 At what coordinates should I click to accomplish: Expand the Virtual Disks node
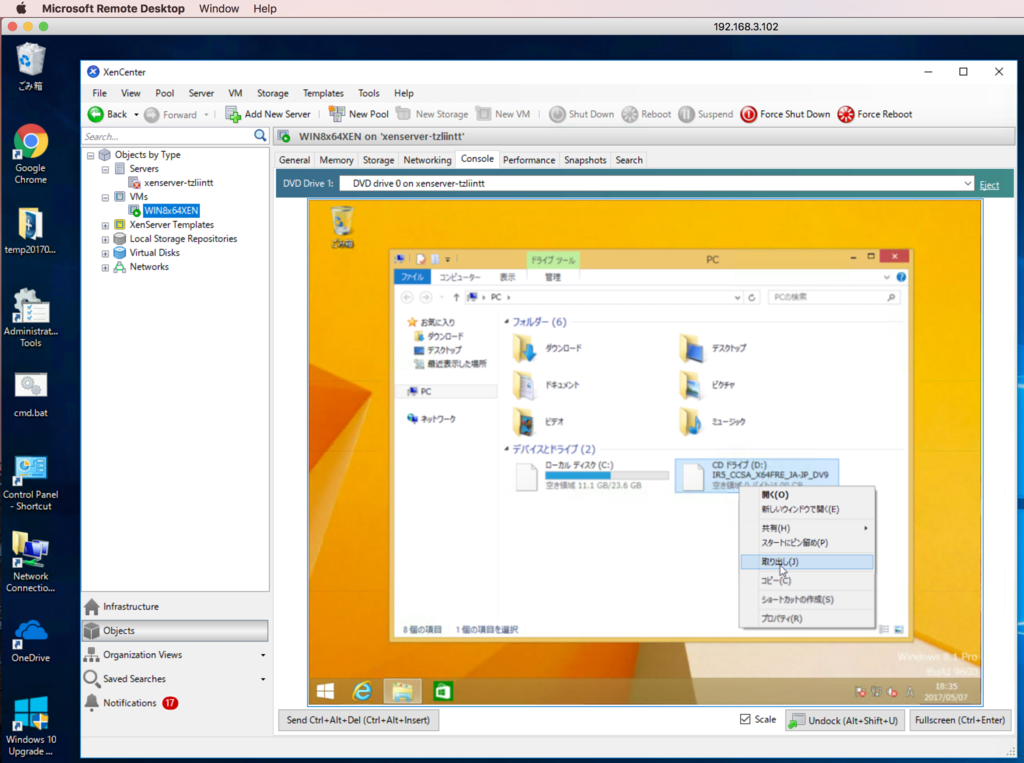pyautogui.click(x=105, y=253)
